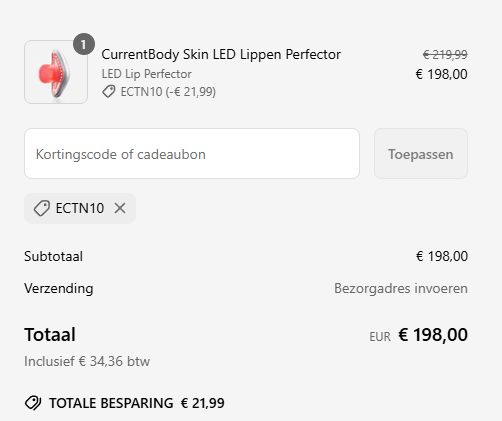The width and height of the screenshot is (502, 421).
Task: Remove the ECTN10 discount code with the X
Action: click(120, 208)
